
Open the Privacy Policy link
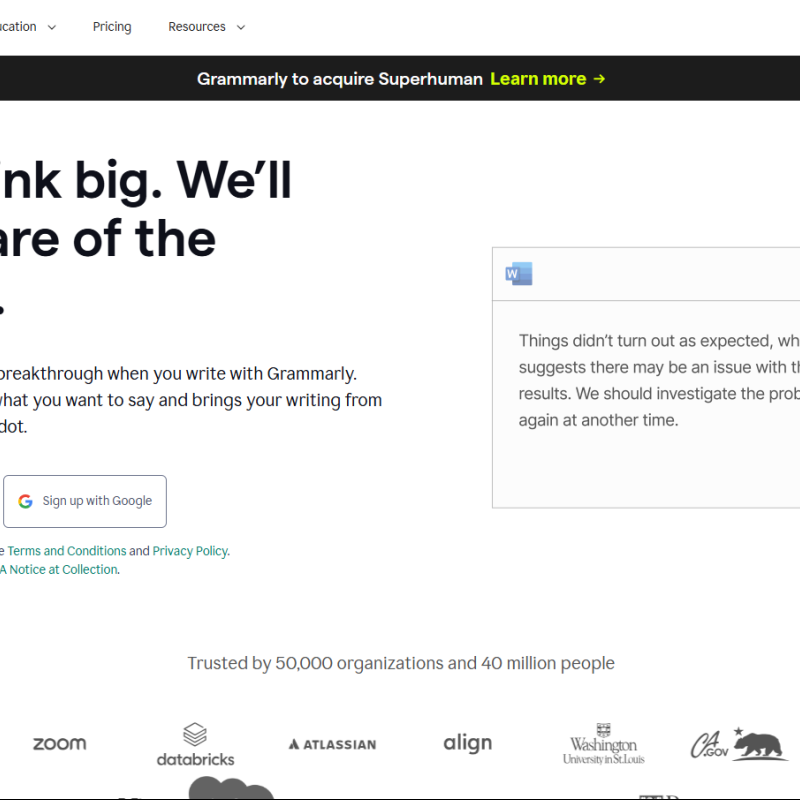[190, 551]
